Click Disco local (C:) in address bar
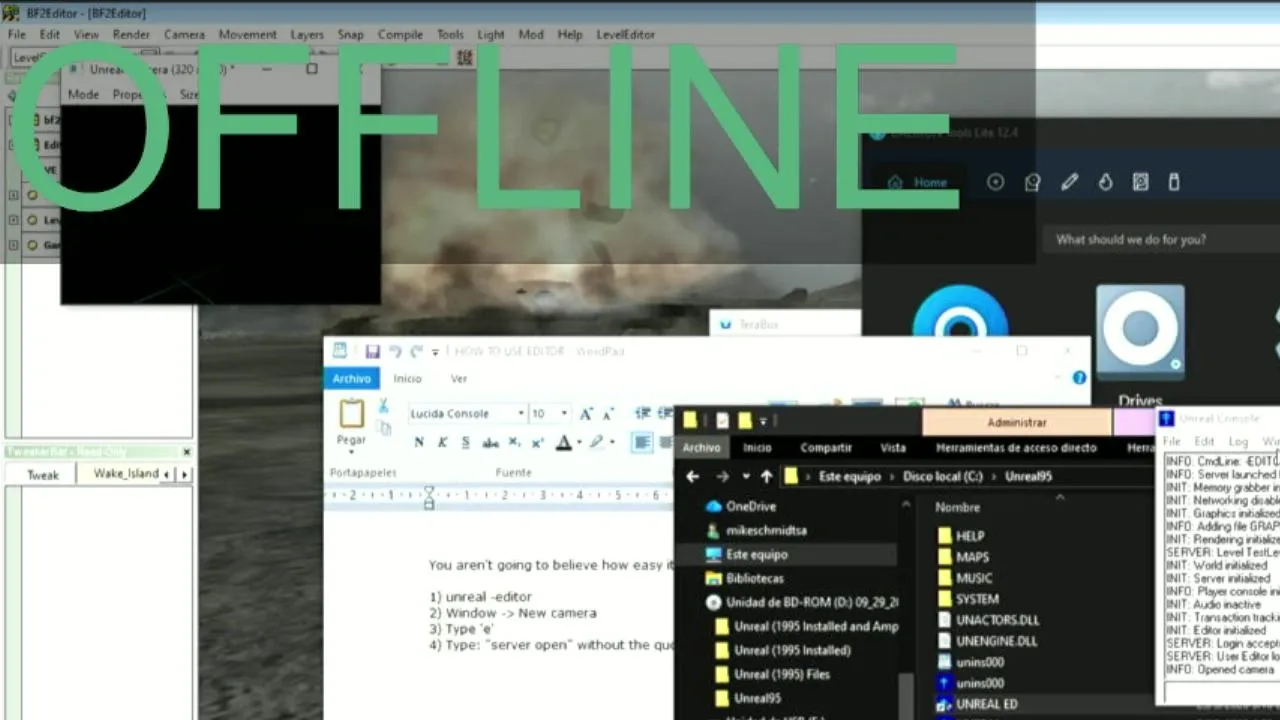1280x720 pixels. (x=943, y=477)
